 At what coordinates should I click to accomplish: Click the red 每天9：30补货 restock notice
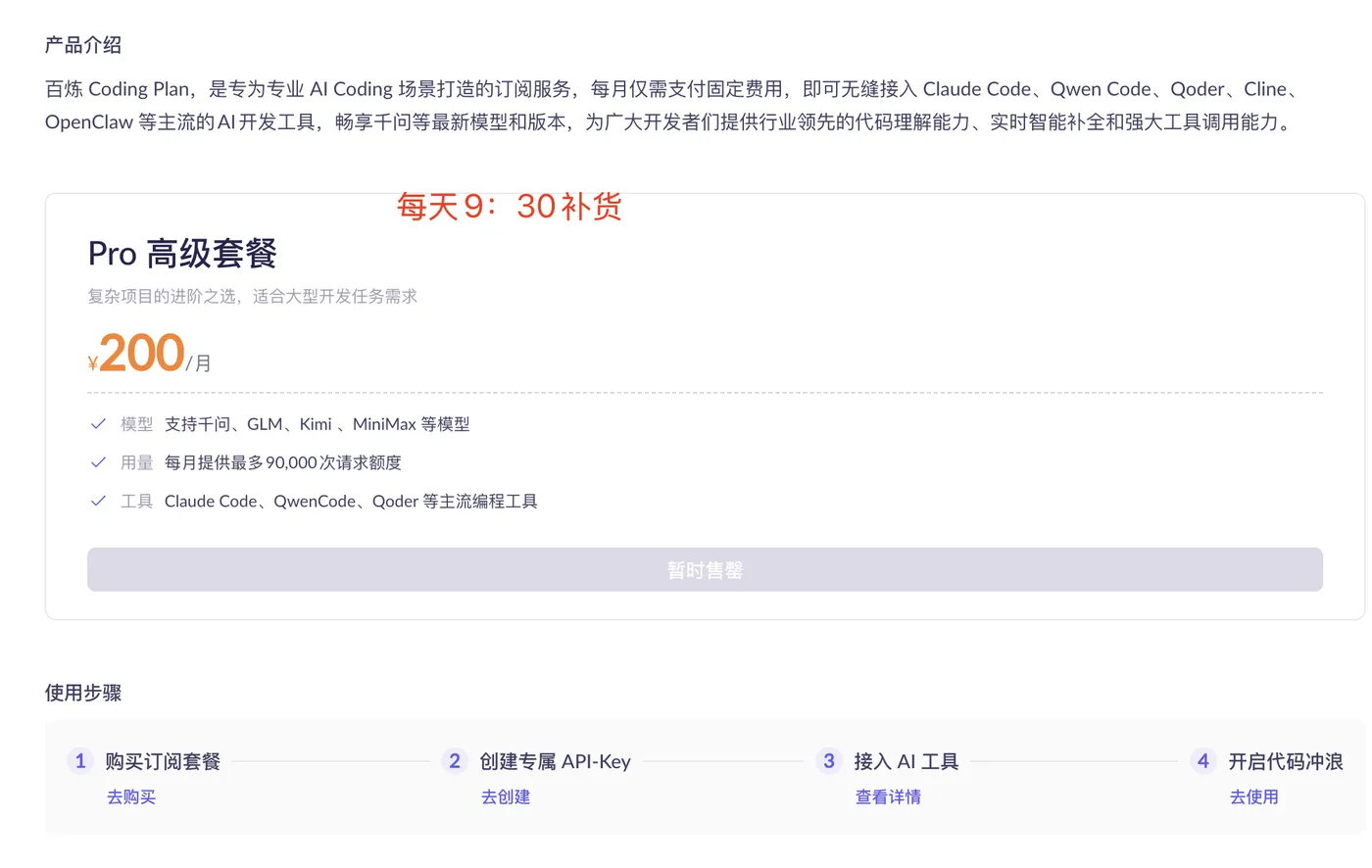tap(508, 207)
